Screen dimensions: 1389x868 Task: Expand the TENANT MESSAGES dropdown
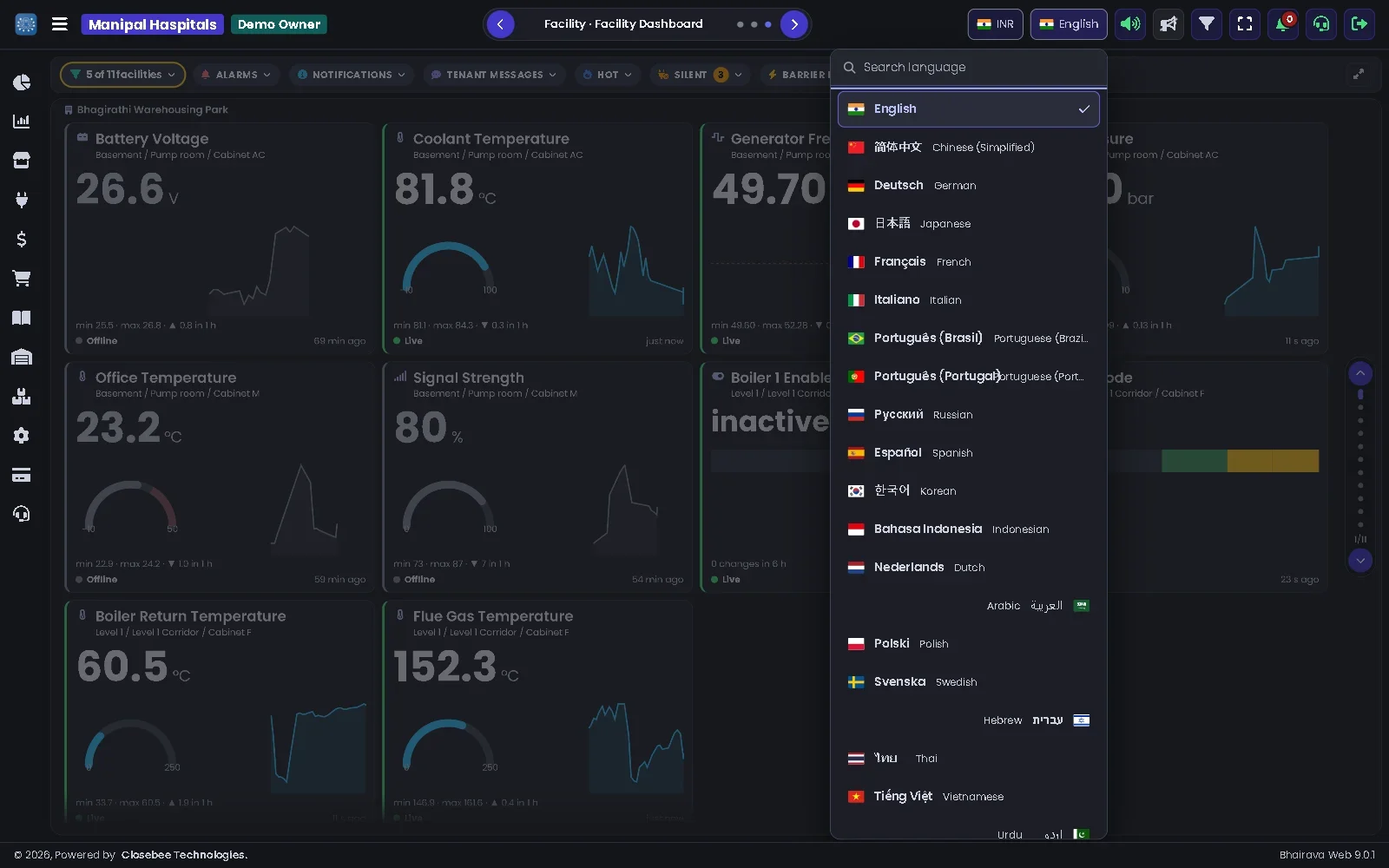494,75
